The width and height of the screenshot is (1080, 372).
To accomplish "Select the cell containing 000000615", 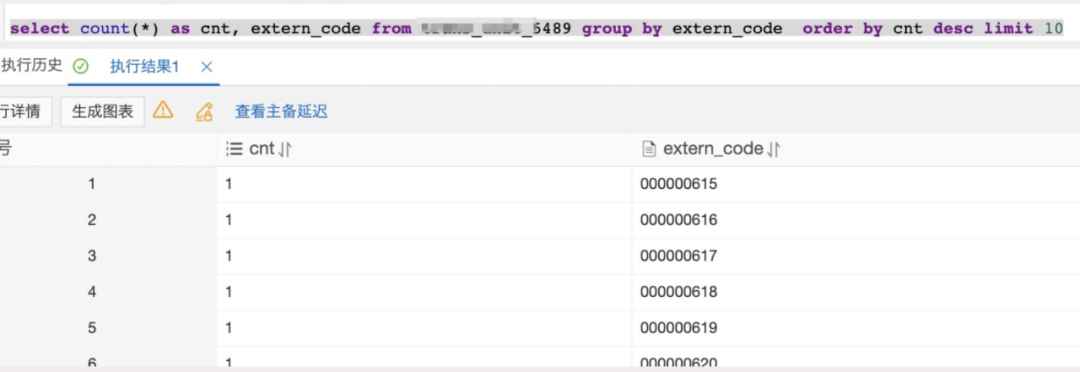I will tap(855, 184).
